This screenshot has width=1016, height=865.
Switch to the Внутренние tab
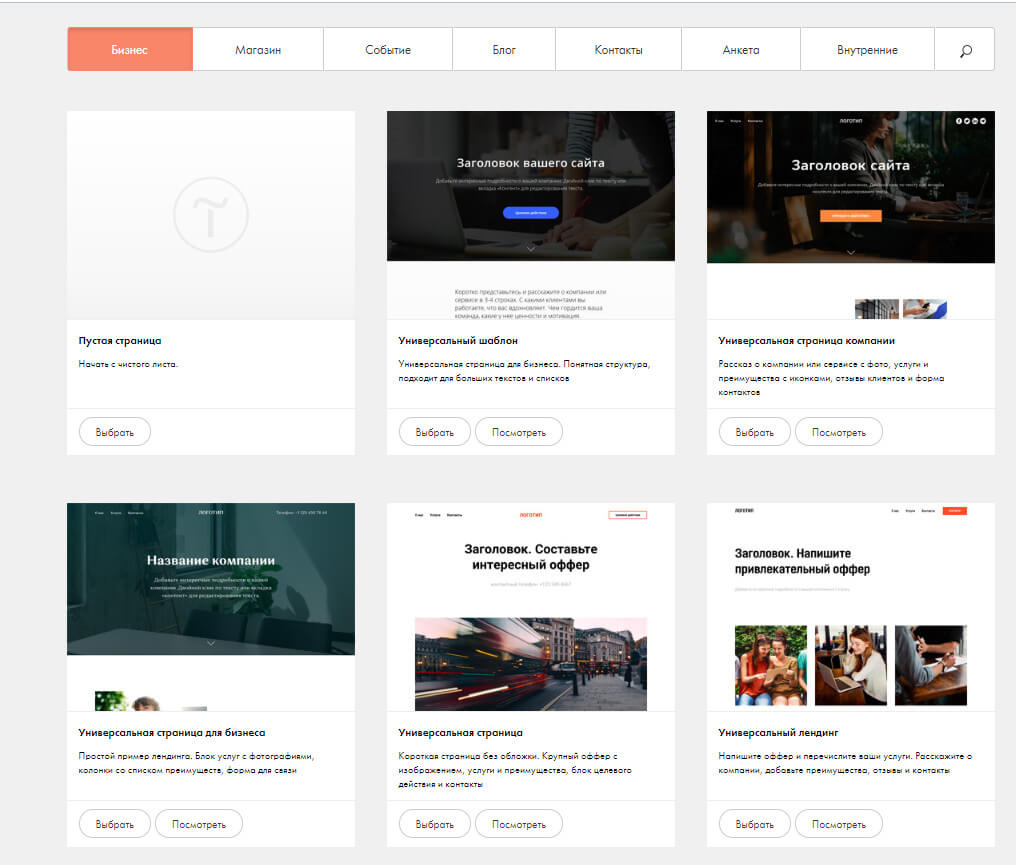[867, 50]
